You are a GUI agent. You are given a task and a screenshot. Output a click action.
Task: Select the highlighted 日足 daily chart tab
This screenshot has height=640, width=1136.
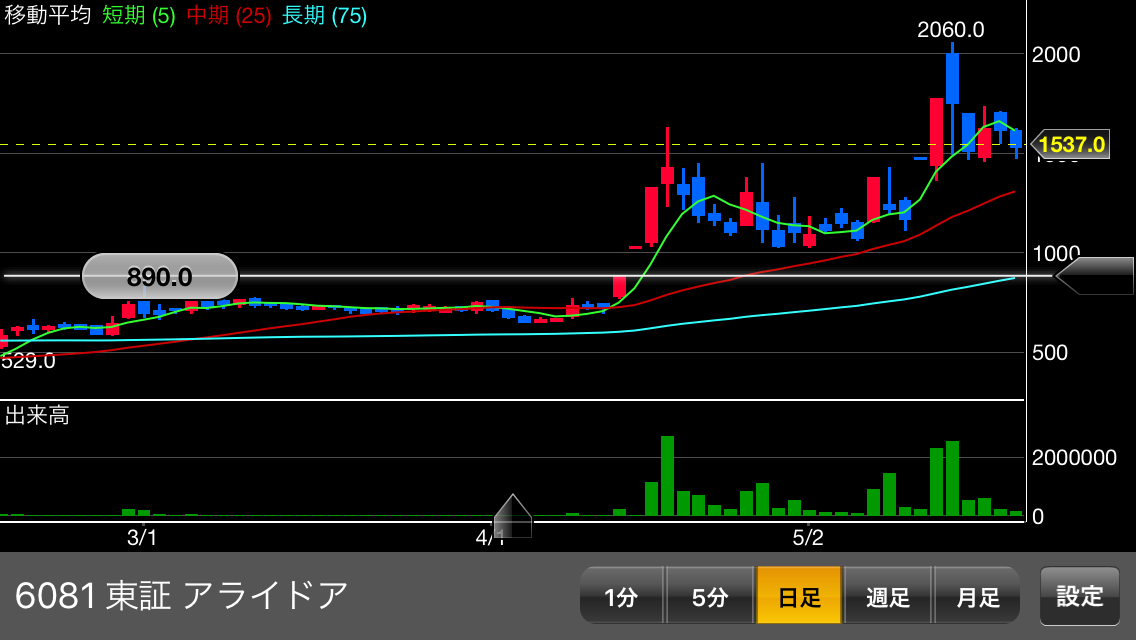click(799, 597)
